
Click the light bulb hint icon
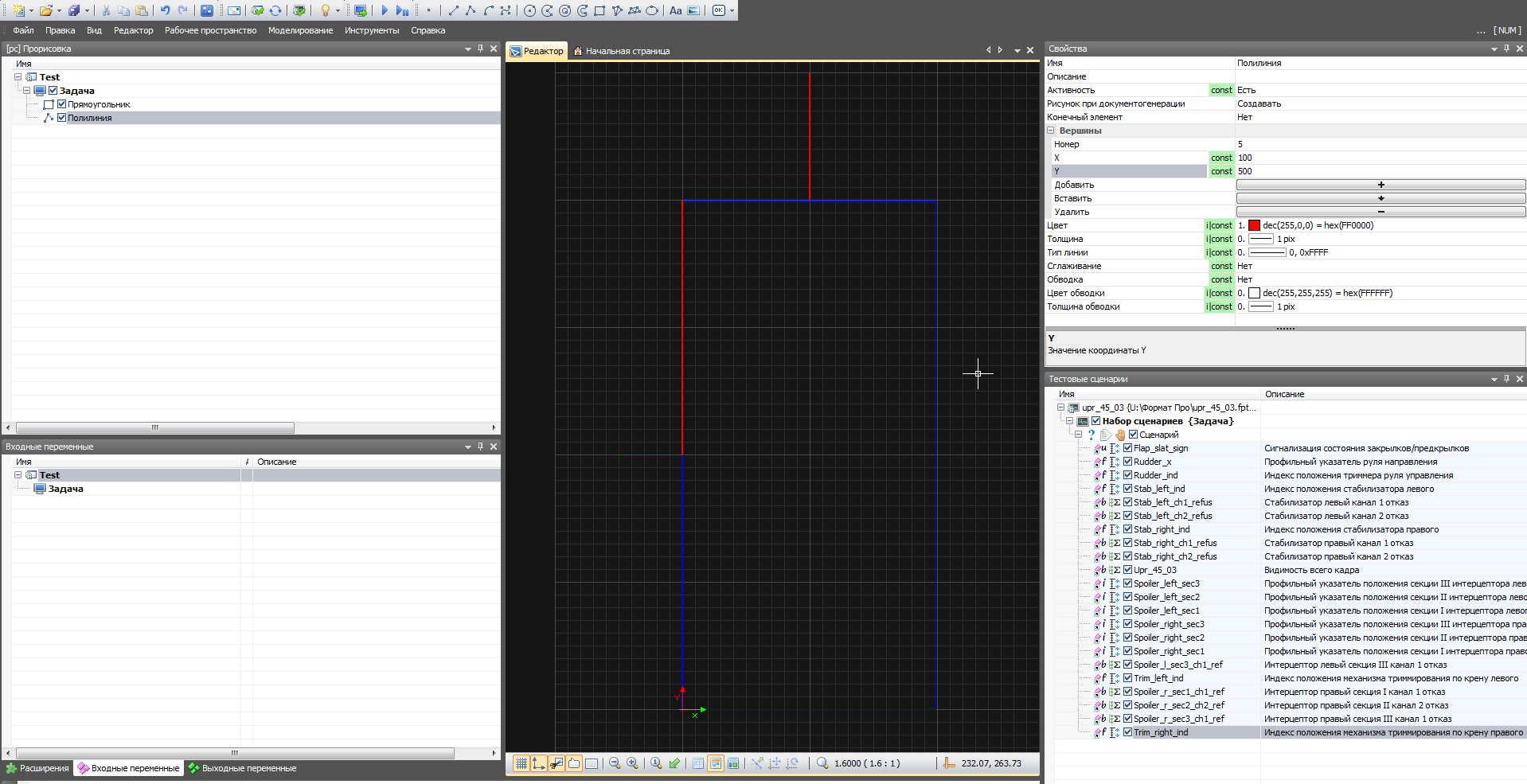[325, 10]
